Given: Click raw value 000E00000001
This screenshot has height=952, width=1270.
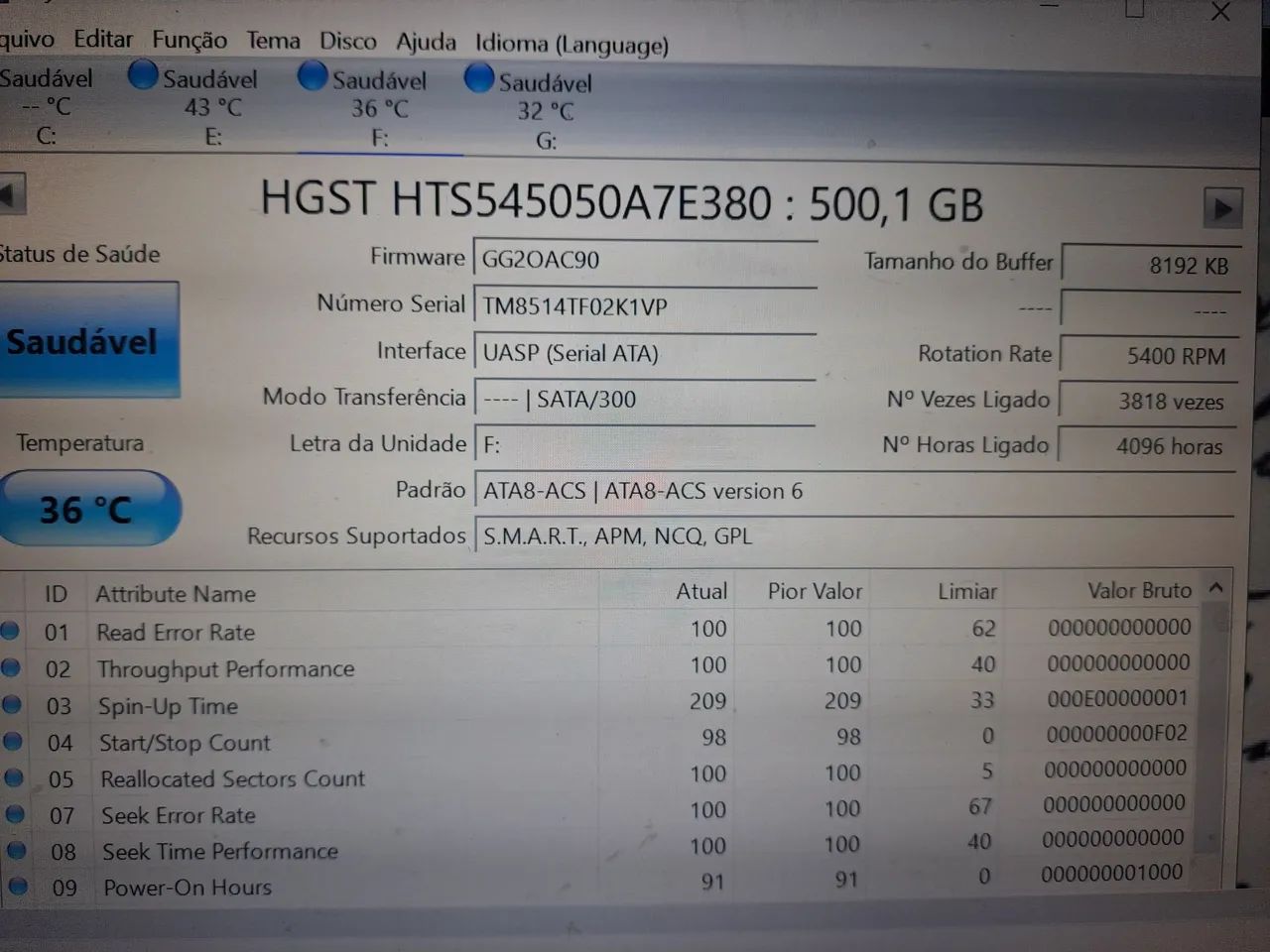Looking at the screenshot, I should pos(1117,698).
